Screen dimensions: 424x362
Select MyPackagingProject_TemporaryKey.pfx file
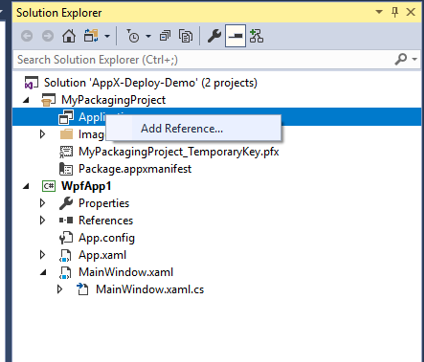click(x=179, y=152)
